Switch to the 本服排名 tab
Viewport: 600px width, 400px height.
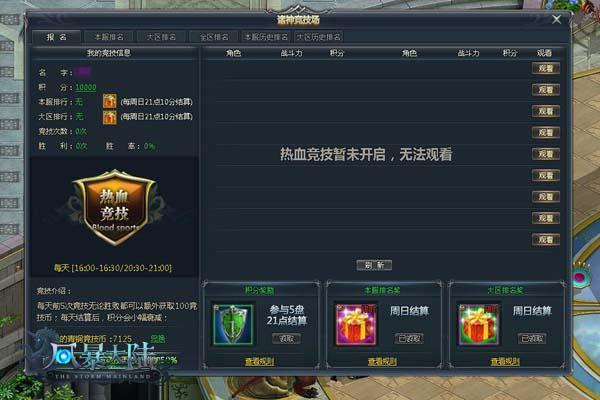(109, 37)
